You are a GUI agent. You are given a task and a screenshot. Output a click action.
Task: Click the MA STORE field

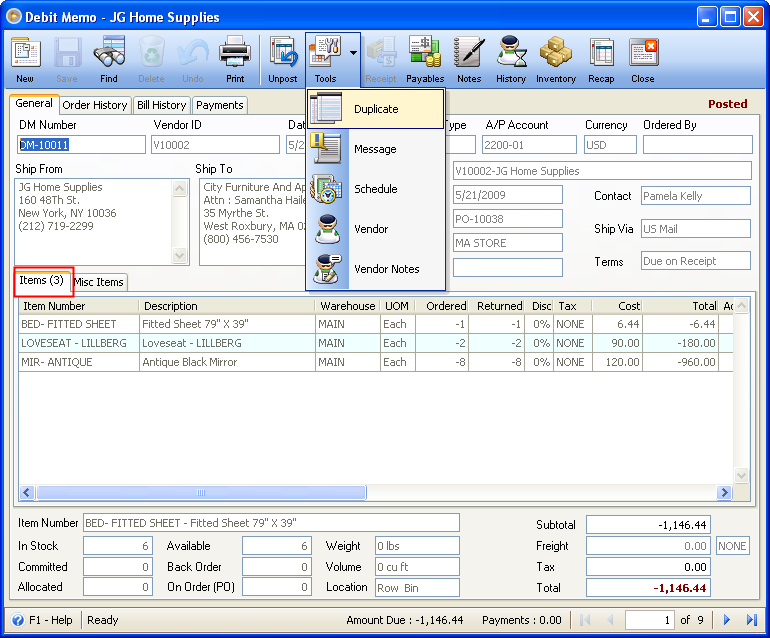[507, 243]
